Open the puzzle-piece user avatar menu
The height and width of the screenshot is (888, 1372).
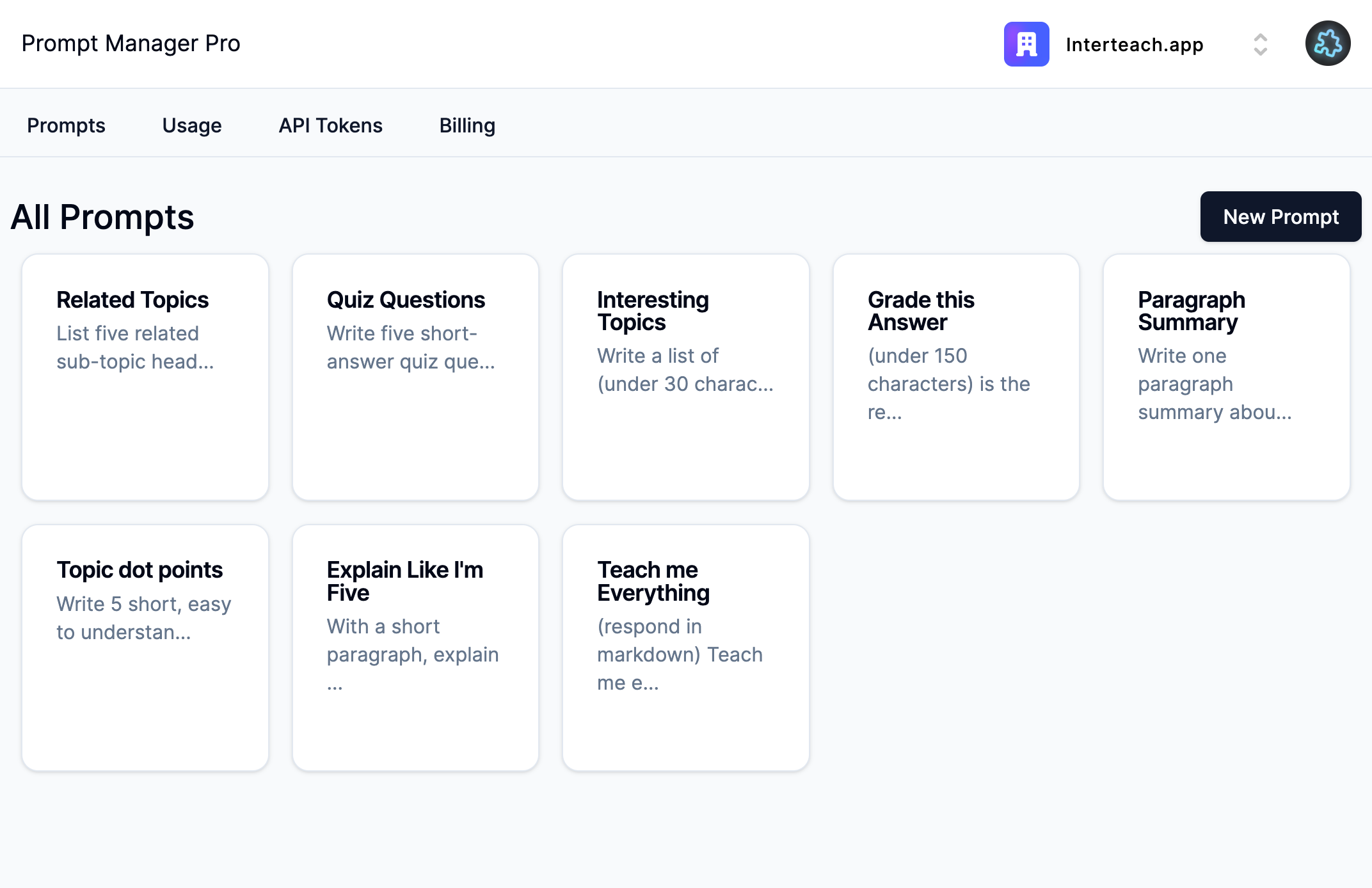(x=1327, y=44)
